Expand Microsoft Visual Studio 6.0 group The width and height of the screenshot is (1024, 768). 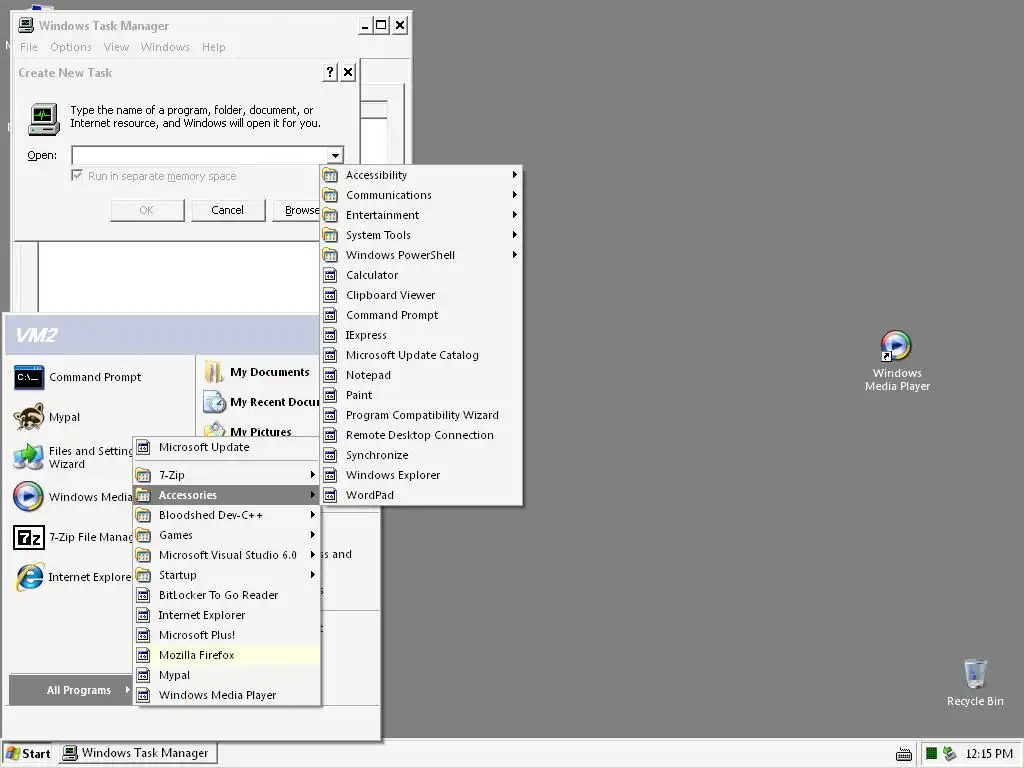point(227,555)
